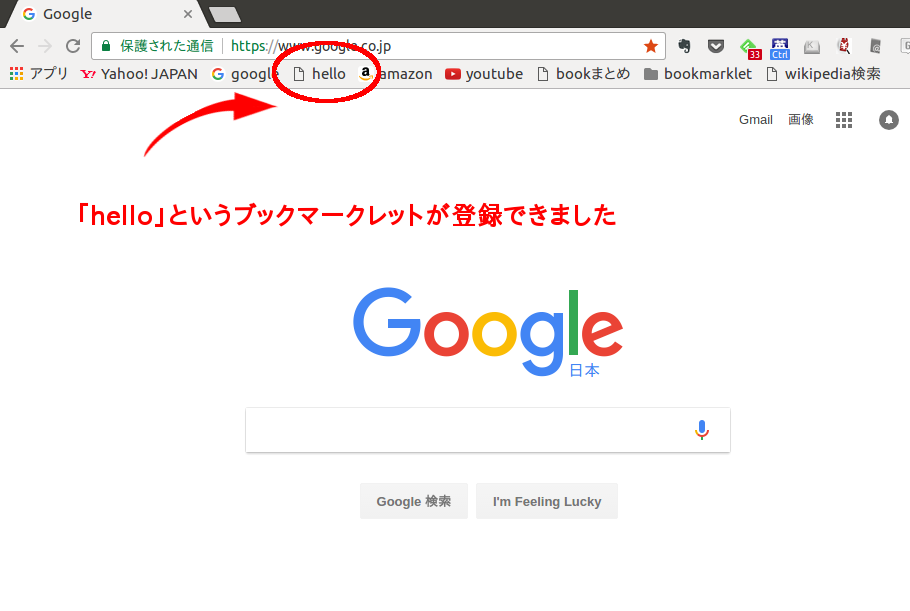910x611 pixels.
Task: Open a new browser tab
Action: click(225, 15)
